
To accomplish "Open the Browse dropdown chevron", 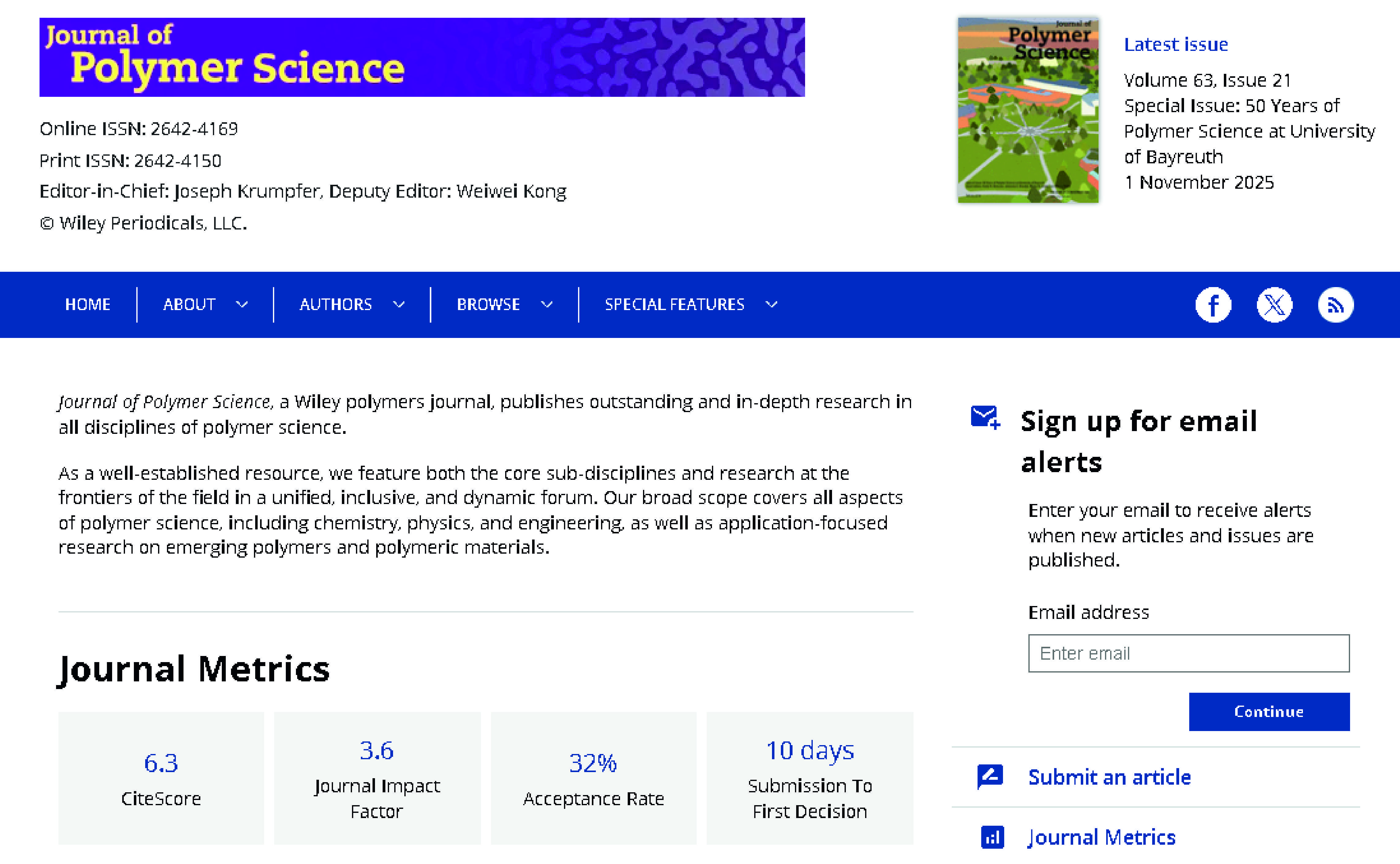I will (547, 305).
